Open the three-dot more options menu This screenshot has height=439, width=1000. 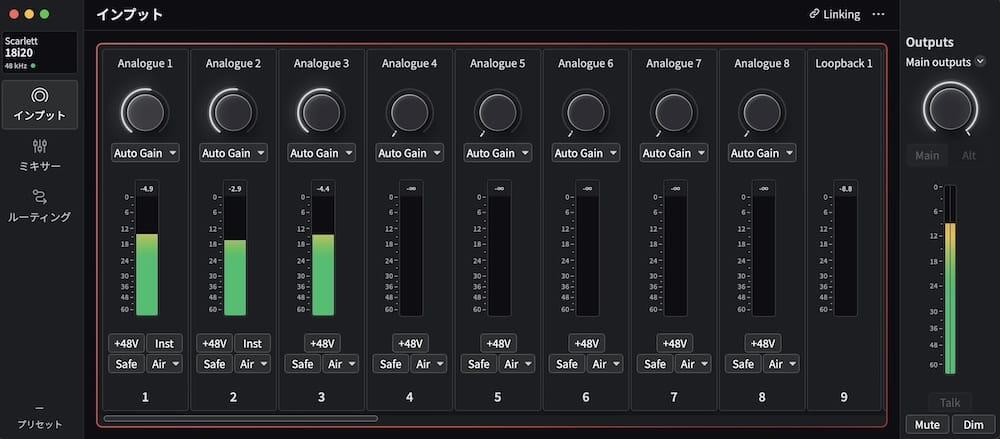pyautogui.click(x=879, y=14)
